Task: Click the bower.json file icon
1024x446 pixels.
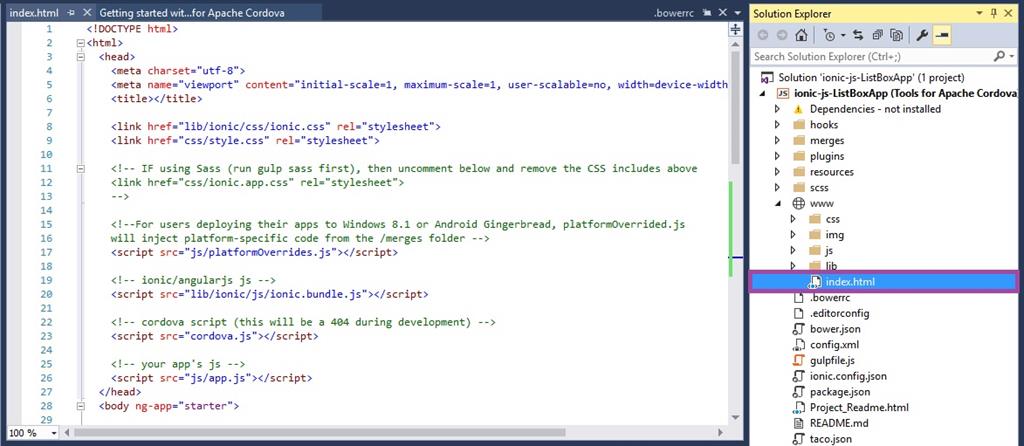Action: pyautogui.click(x=798, y=328)
